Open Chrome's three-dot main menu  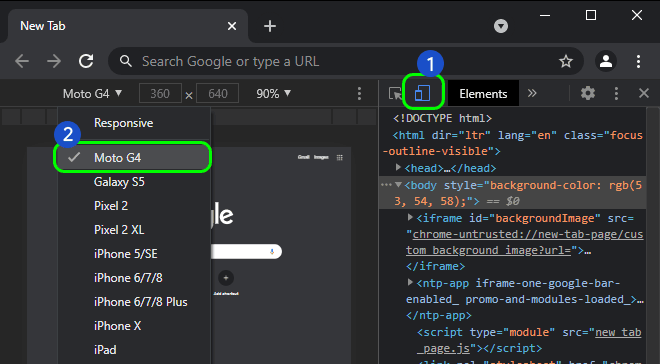coord(639,61)
